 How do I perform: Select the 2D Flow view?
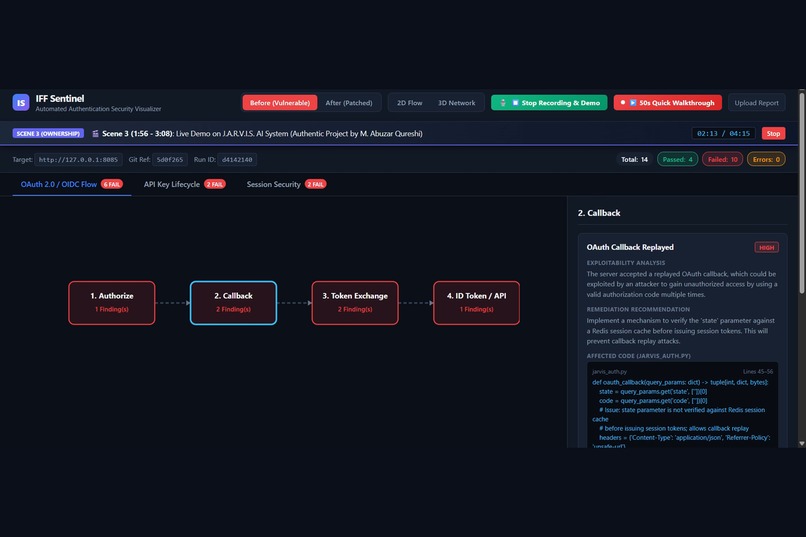409,103
